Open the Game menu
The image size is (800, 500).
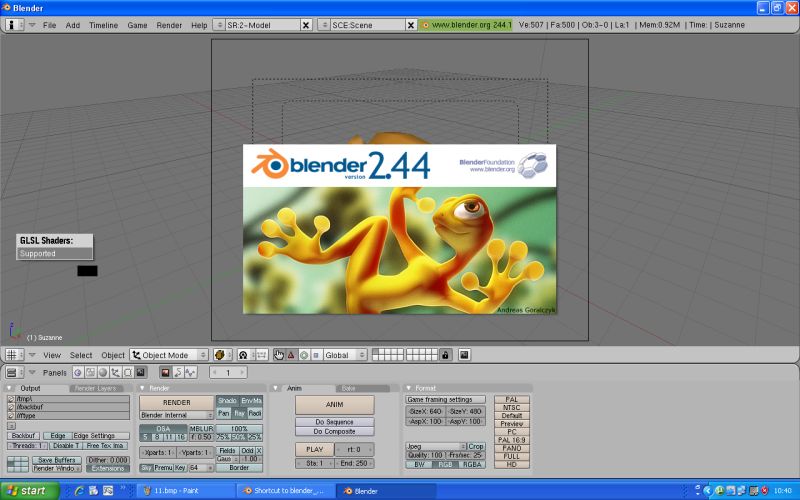click(137, 25)
